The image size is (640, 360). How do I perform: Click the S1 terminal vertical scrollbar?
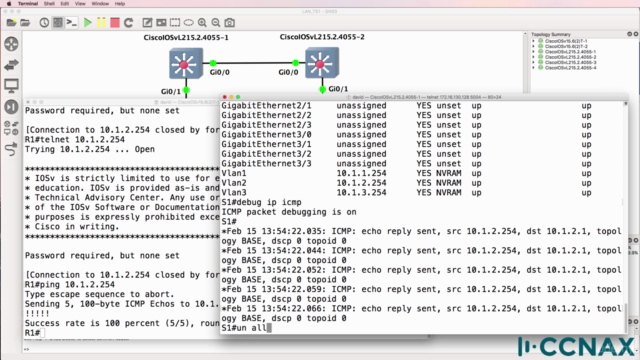pos(625,317)
